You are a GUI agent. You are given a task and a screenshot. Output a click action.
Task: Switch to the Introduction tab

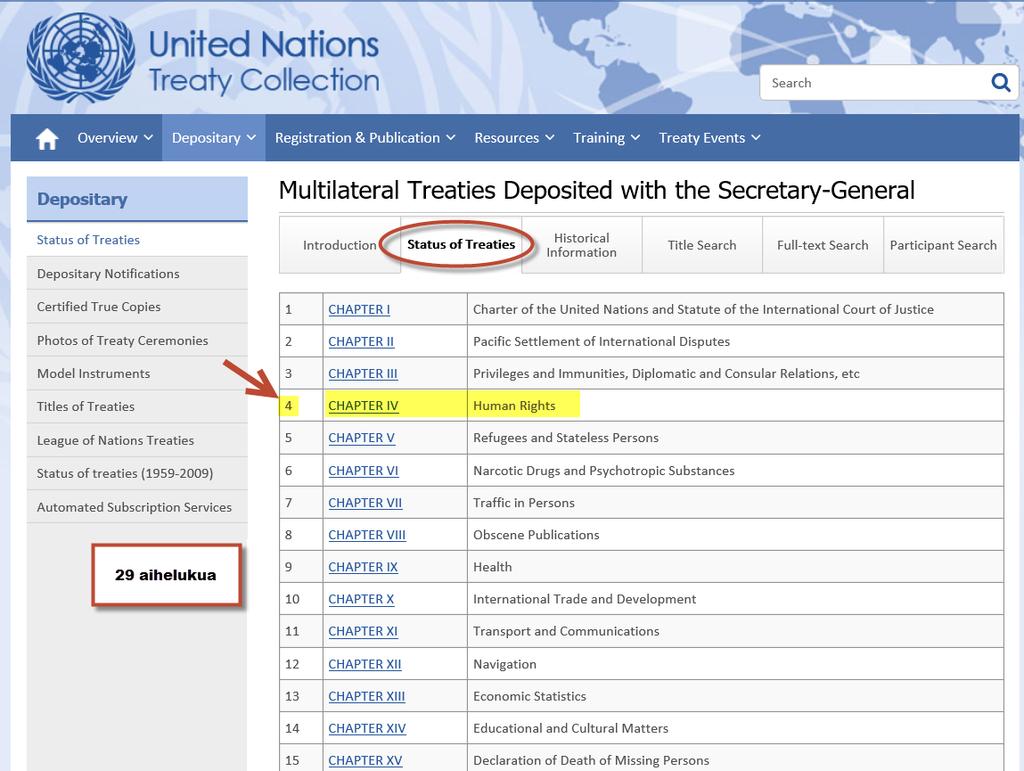point(340,245)
